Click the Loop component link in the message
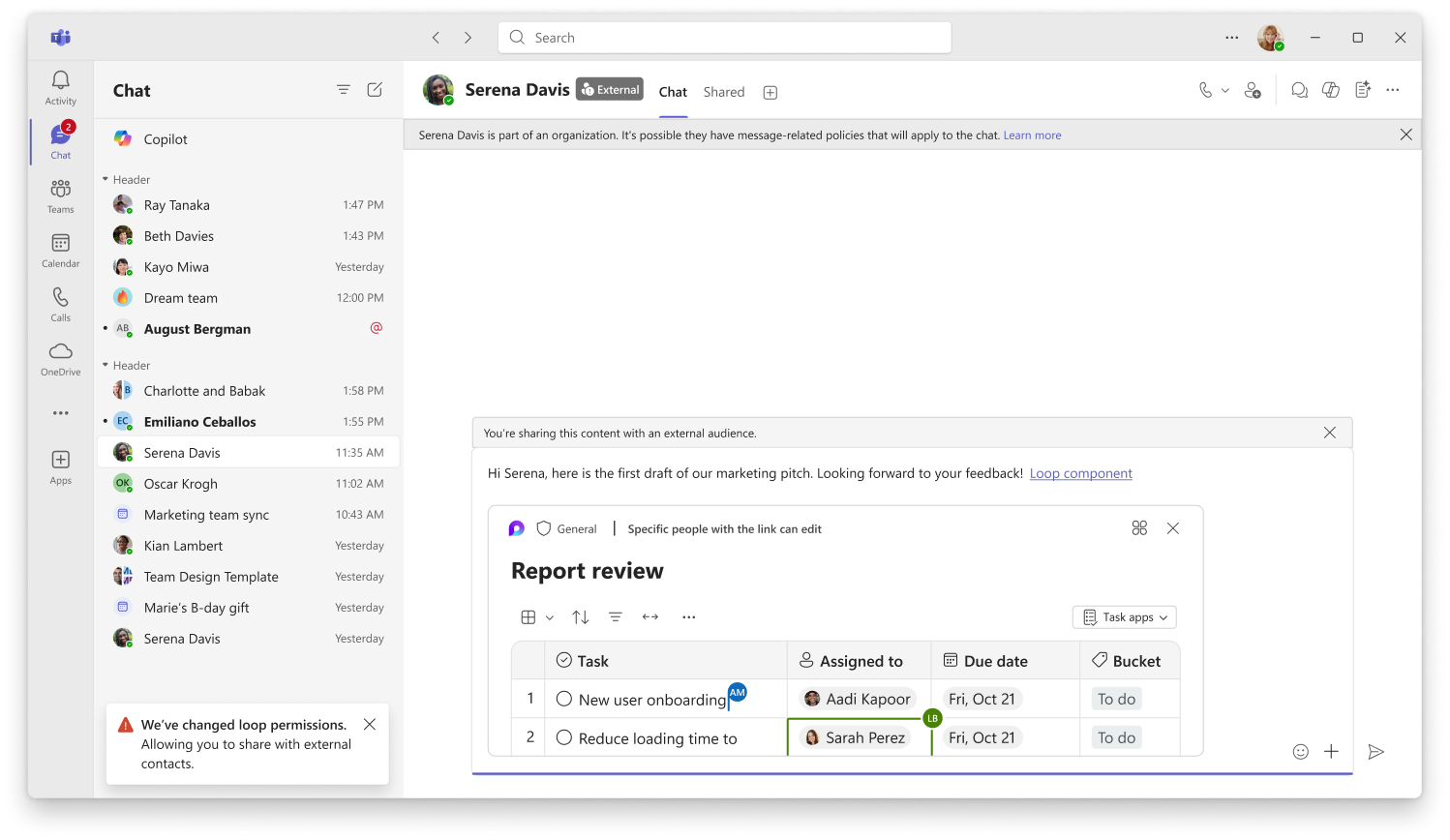The height and width of the screenshot is (840, 1450). (x=1080, y=473)
